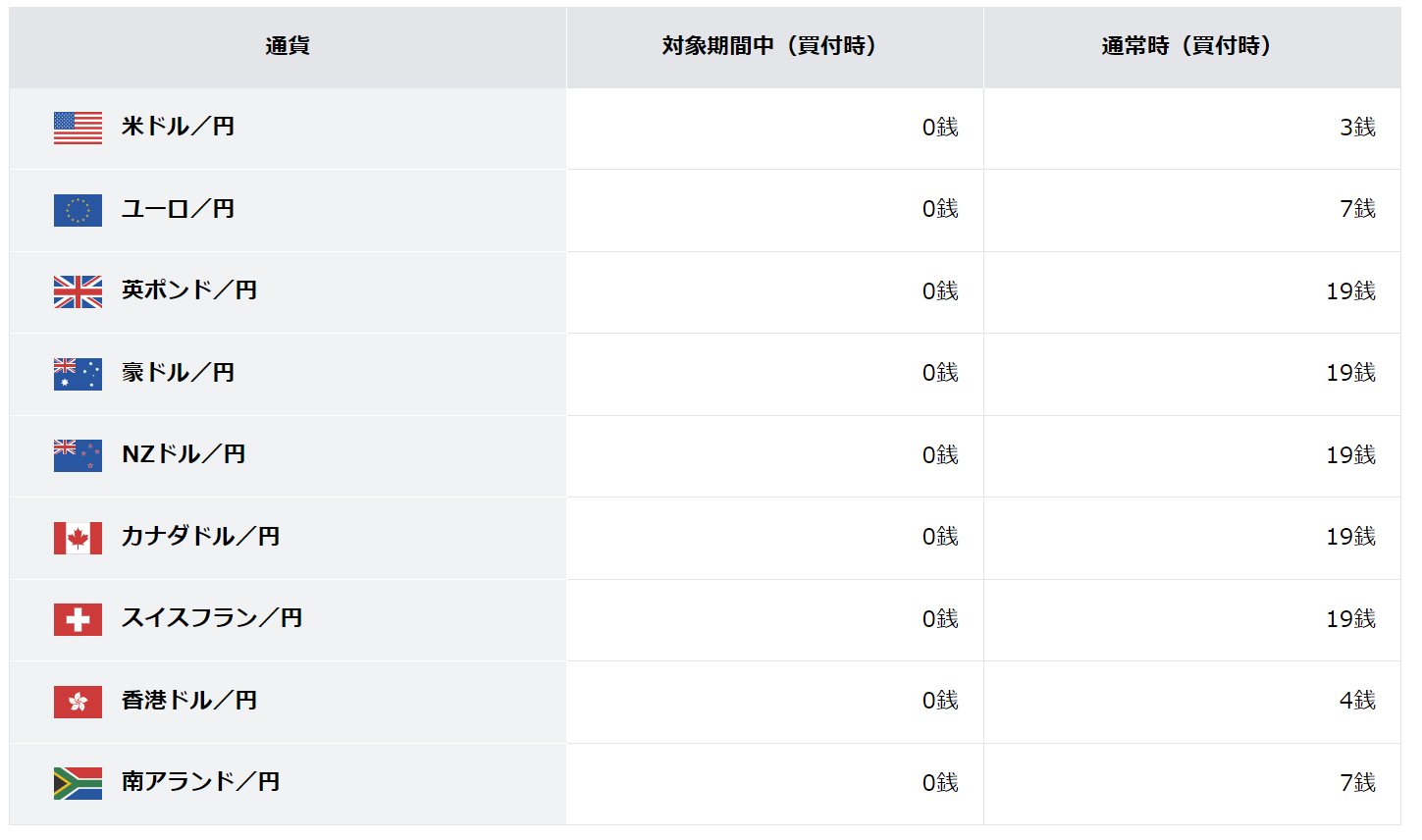Click the Hong Kong flag icon
Viewport: 1422px width, 840px height.
pyautogui.click(x=78, y=702)
